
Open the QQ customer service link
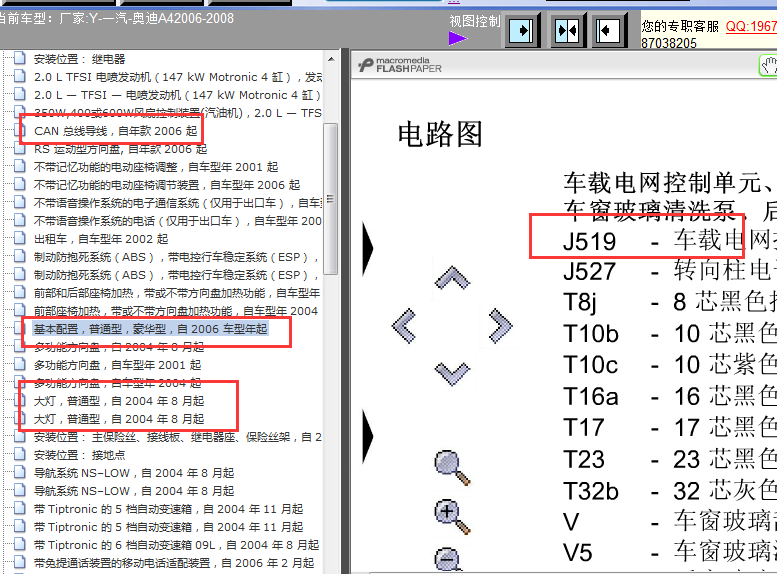(751, 26)
